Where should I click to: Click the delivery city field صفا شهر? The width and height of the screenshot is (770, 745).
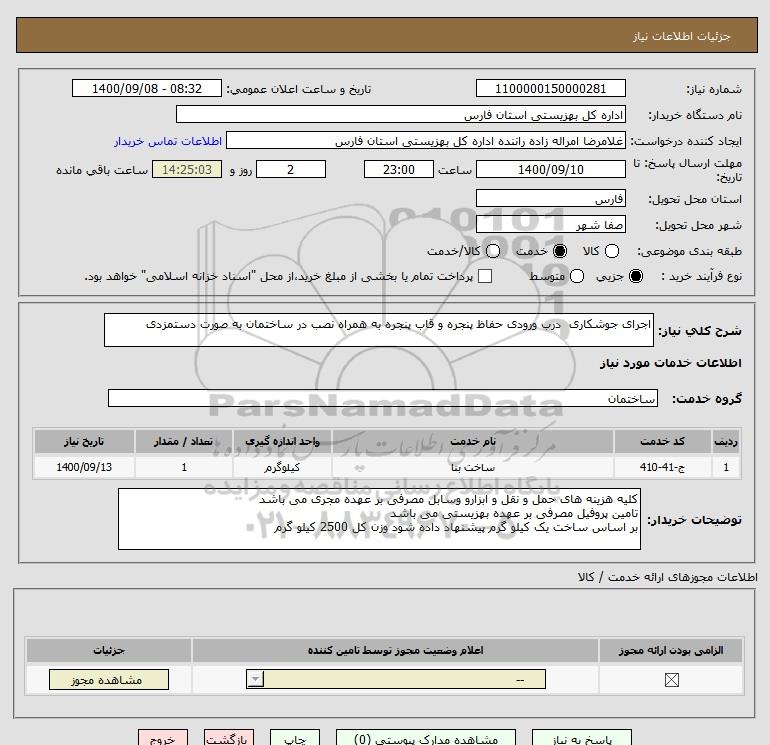point(550,224)
